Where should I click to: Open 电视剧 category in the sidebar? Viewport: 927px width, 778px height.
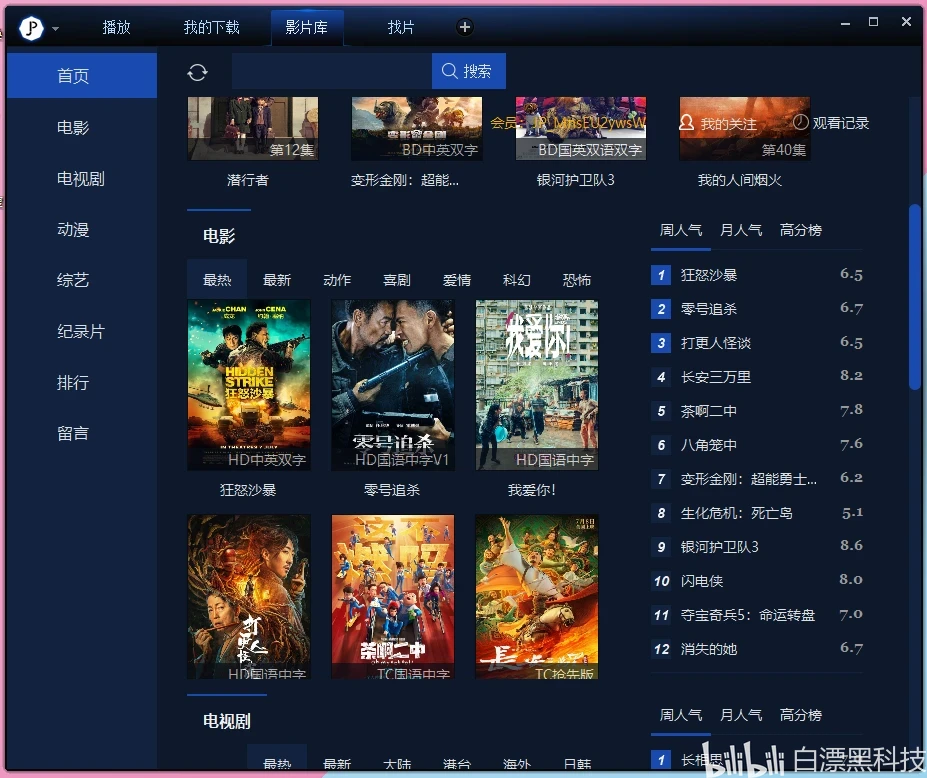(x=82, y=178)
